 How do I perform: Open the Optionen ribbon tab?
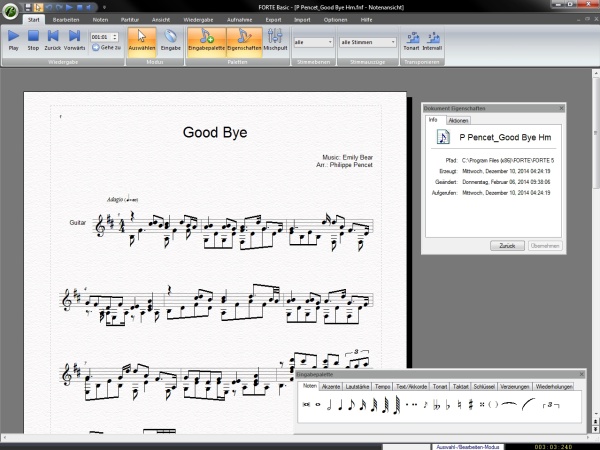(x=335, y=20)
